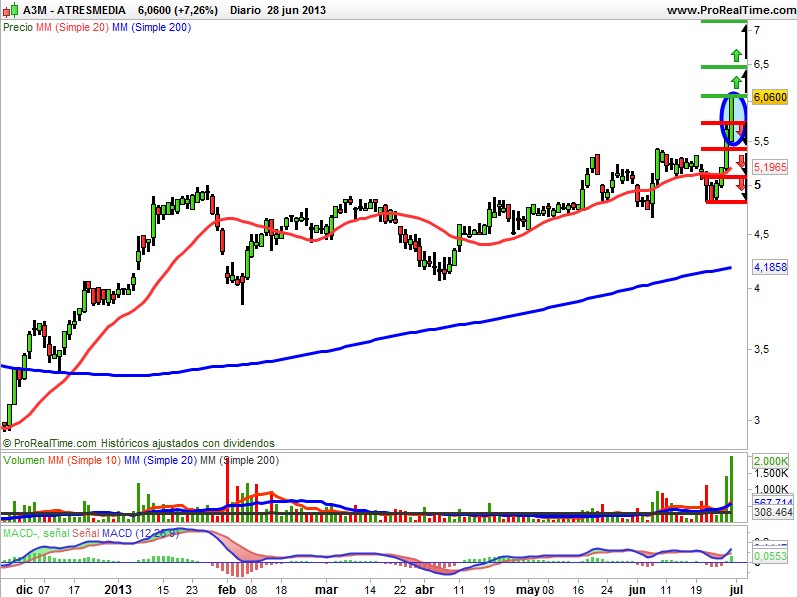This screenshot has height=597, width=797.
Task: Click the 23 date label on time axis
Action: tap(192, 590)
